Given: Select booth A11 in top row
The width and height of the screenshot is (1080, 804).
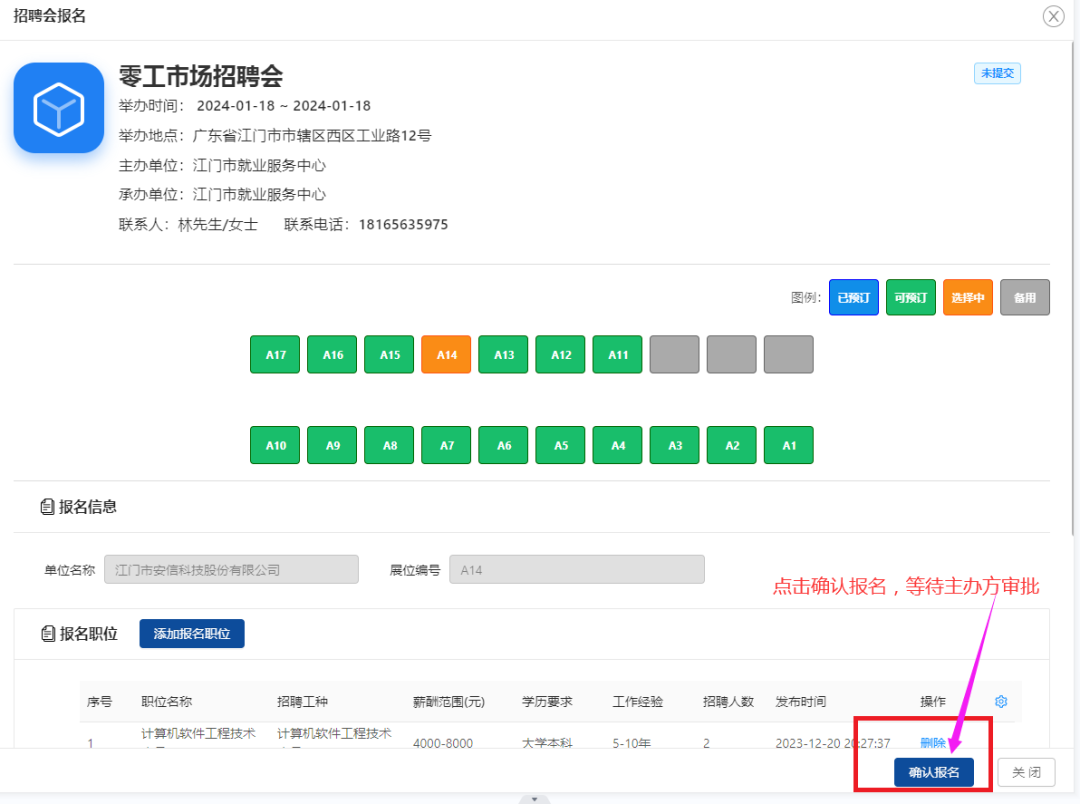Looking at the screenshot, I should pos(617,355).
